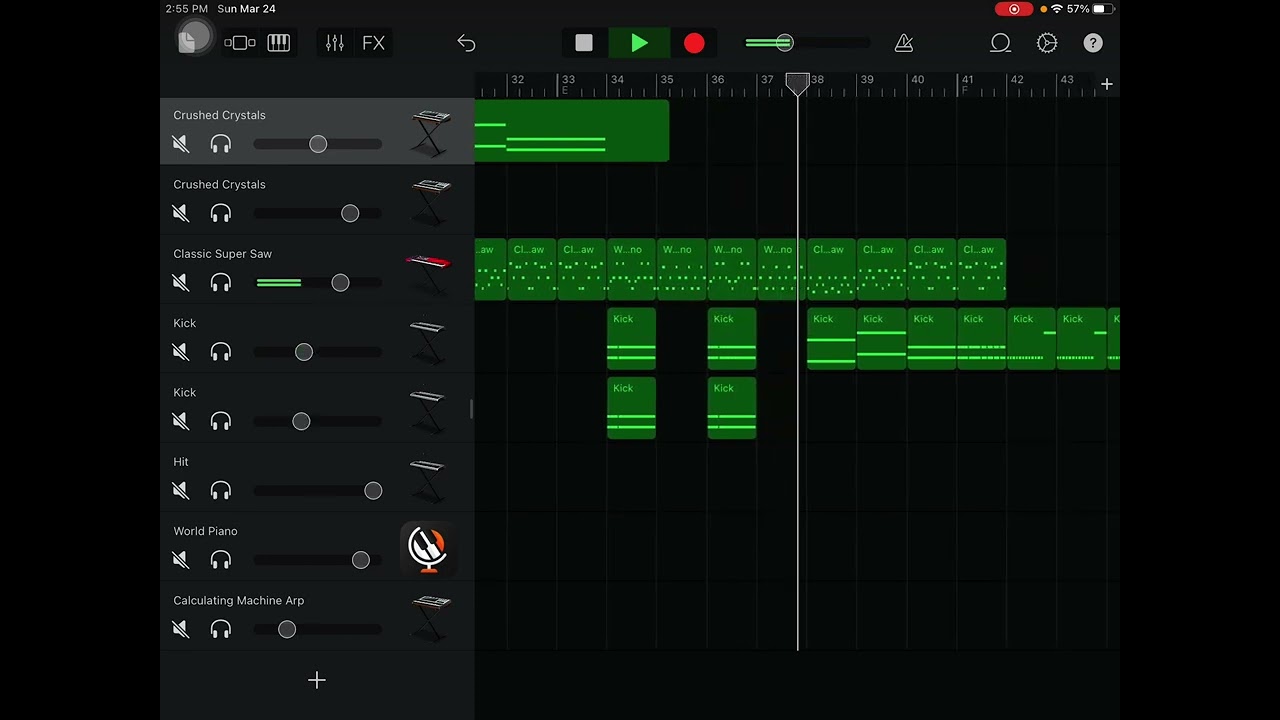The height and width of the screenshot is (720, 1280).
Task: Mute the upper Kick track
Action: (181, 352)
